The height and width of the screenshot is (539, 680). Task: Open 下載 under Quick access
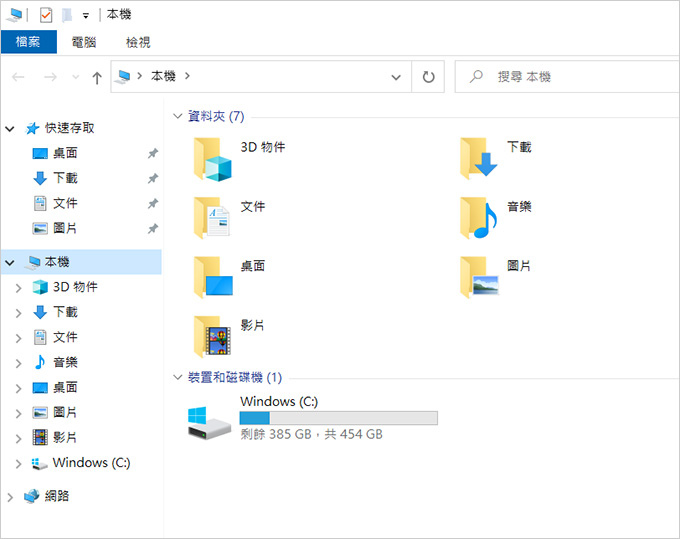(65, 178)
